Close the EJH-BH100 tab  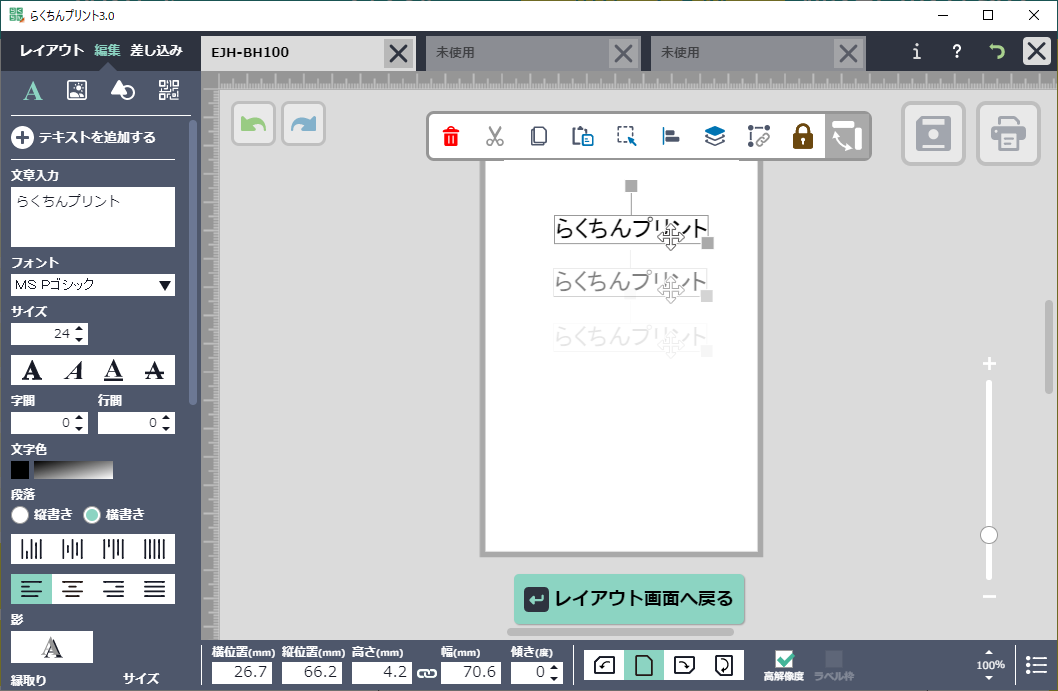399,53
